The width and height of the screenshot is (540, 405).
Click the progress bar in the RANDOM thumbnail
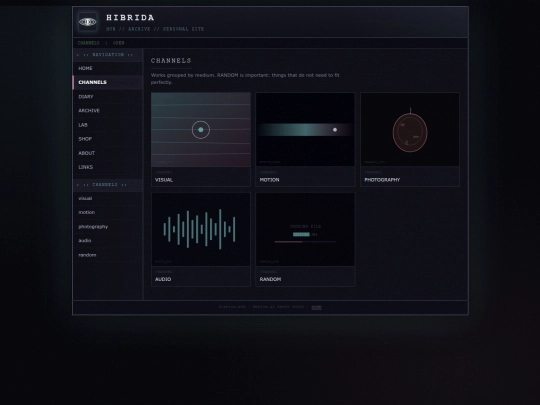(305, 242)
